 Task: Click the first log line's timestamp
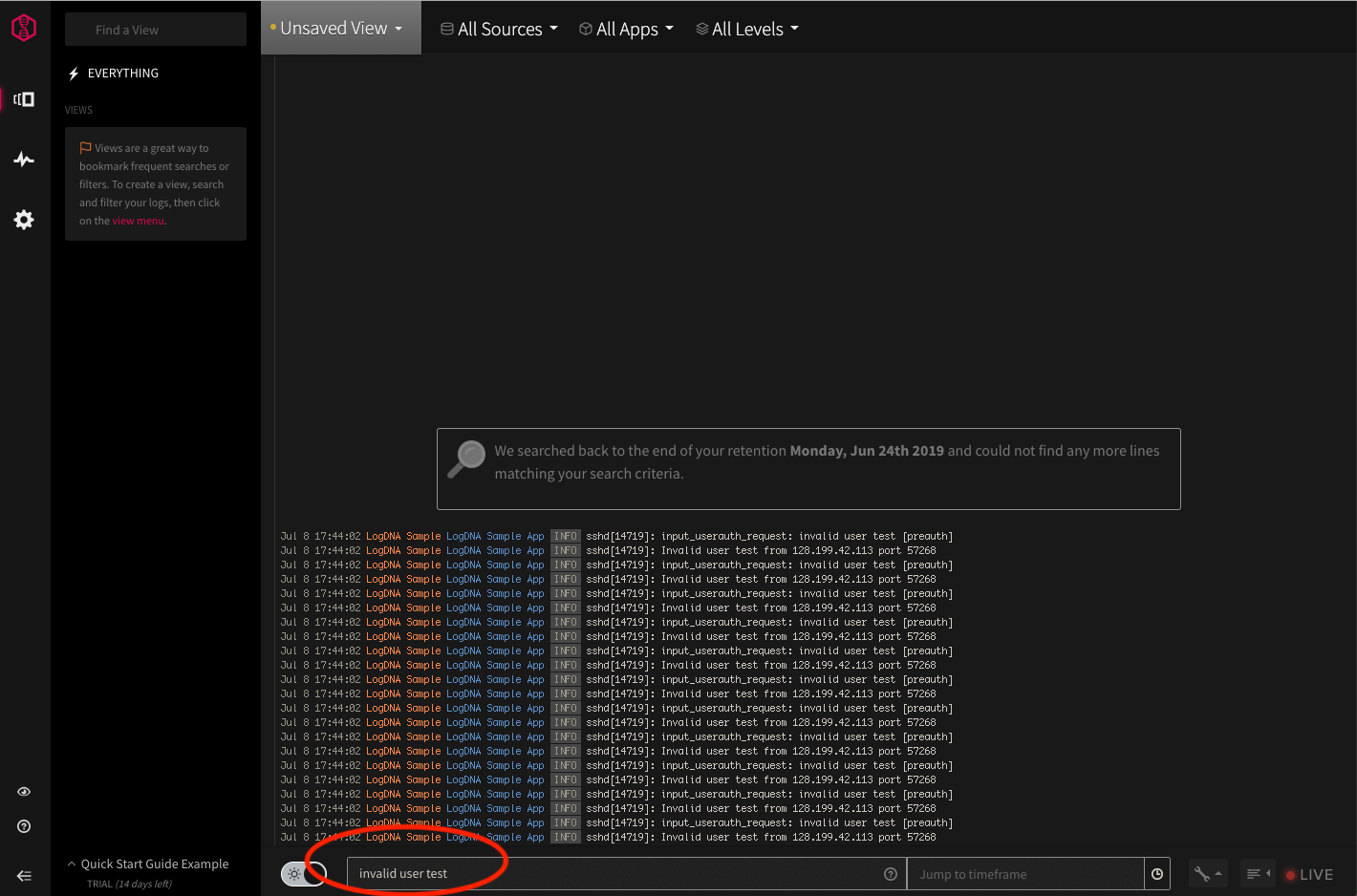pos(320,537)
